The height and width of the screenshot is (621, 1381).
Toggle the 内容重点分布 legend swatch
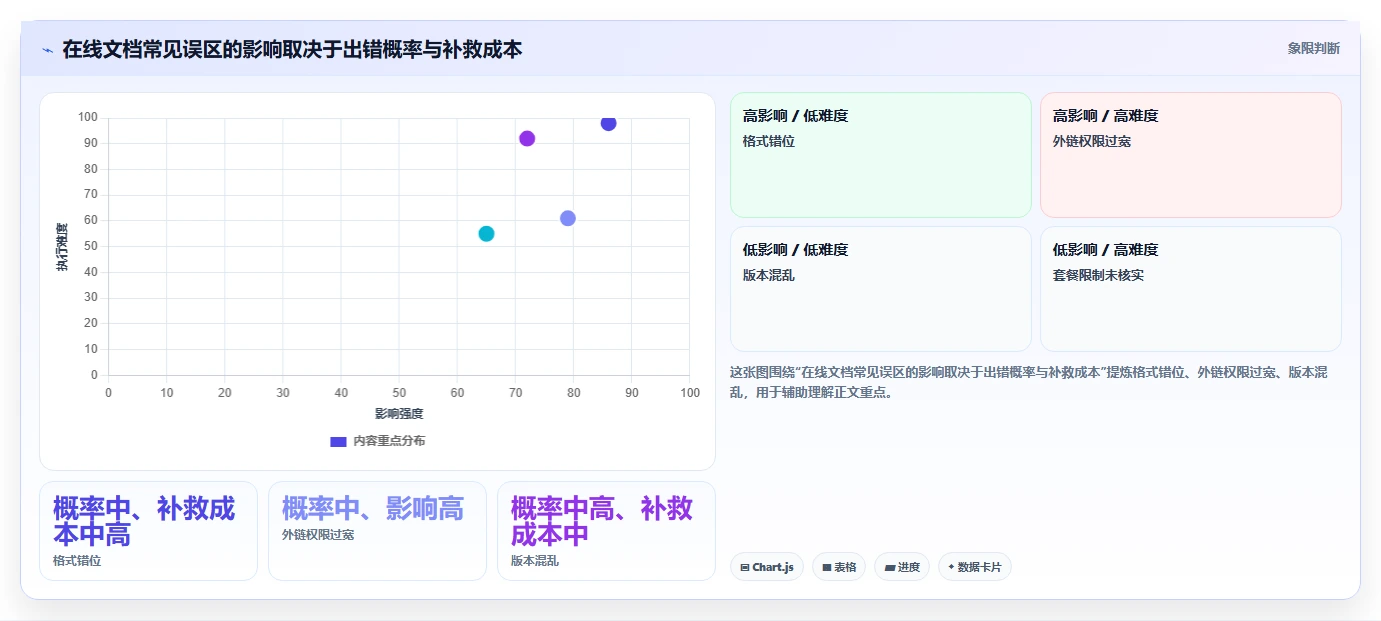click(338, 441)
